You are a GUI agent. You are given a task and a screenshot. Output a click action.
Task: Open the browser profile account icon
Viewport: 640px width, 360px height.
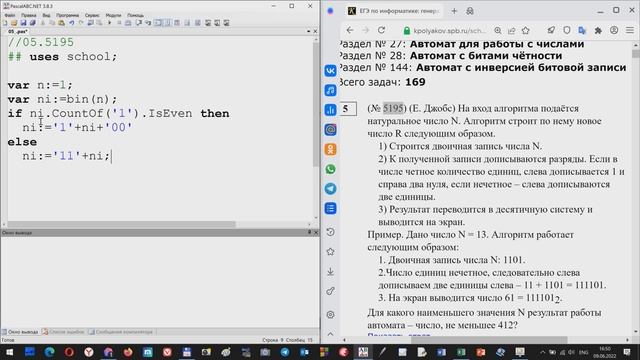[x=614, y=30]
